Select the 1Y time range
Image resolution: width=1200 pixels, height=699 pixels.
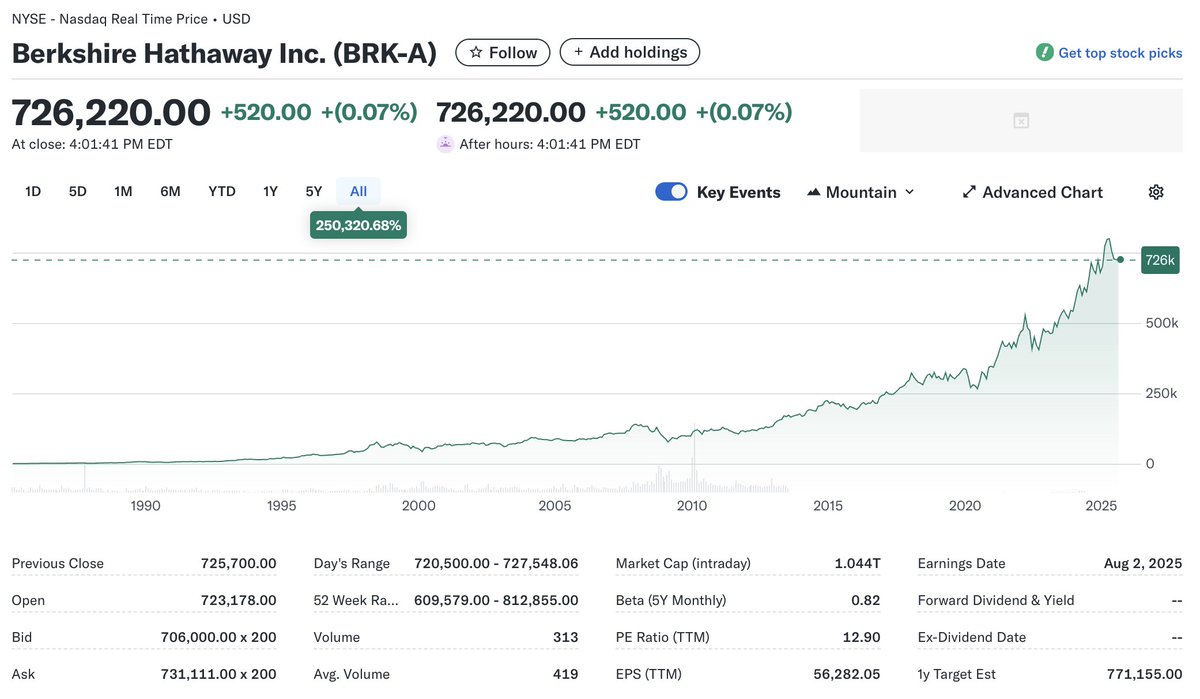point(270,191)
